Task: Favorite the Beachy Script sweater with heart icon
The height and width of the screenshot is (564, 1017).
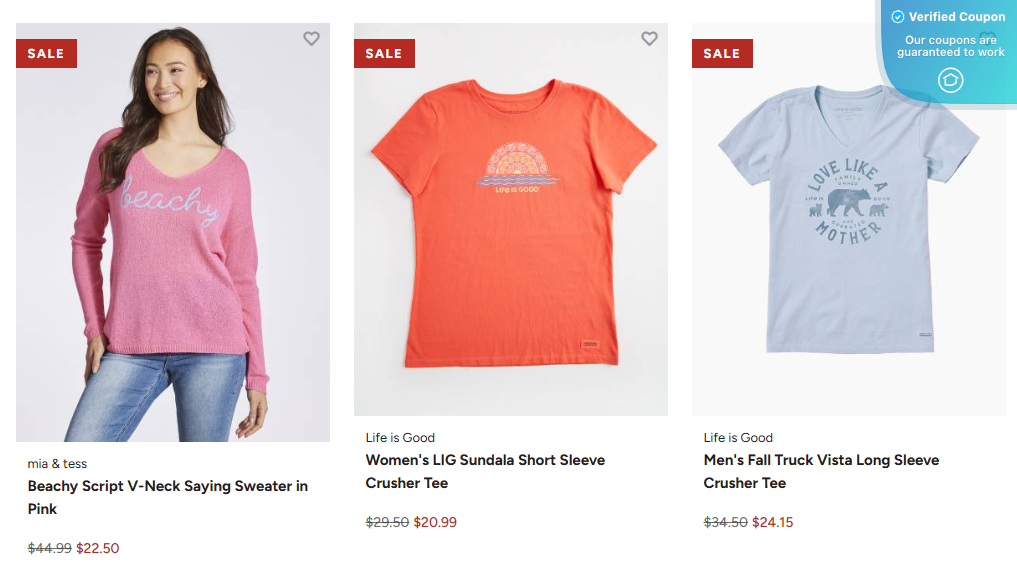Action: click(x=311, y=39)
